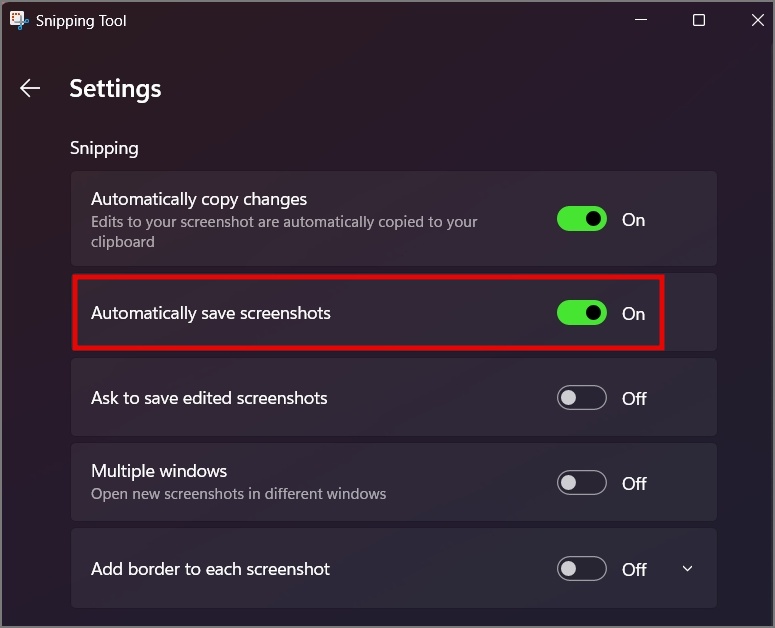The height and width of the screenshot is (628, 775).
Task: Click Add border to each screenshot text
Action: coord(210,569)
